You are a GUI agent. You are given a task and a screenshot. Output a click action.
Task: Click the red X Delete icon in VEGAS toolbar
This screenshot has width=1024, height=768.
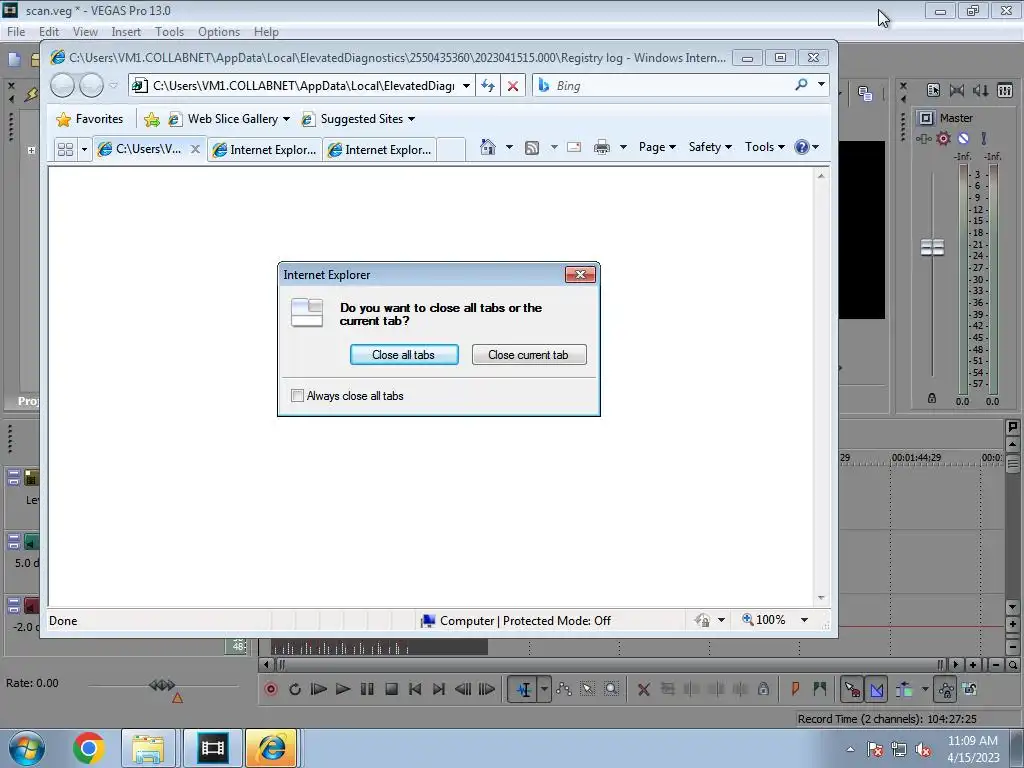coord(643,689)
